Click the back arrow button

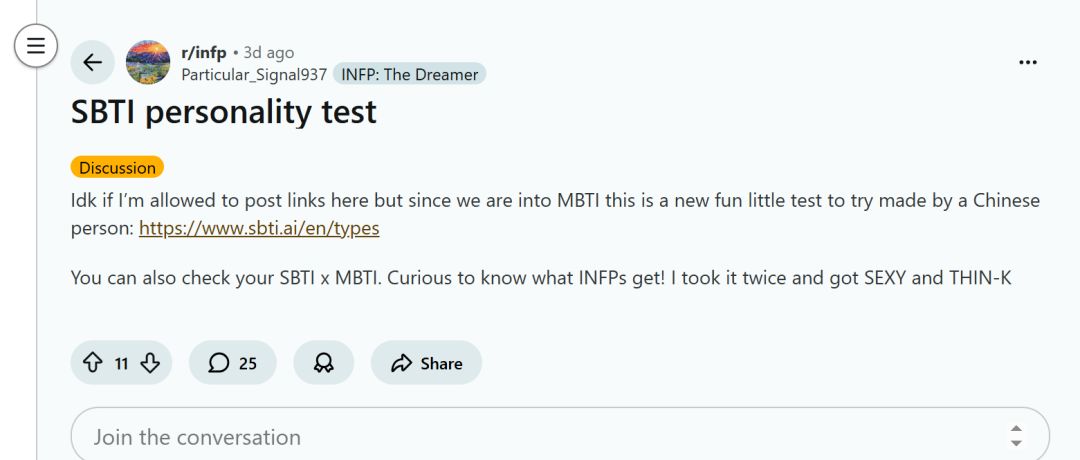point(92,62)
